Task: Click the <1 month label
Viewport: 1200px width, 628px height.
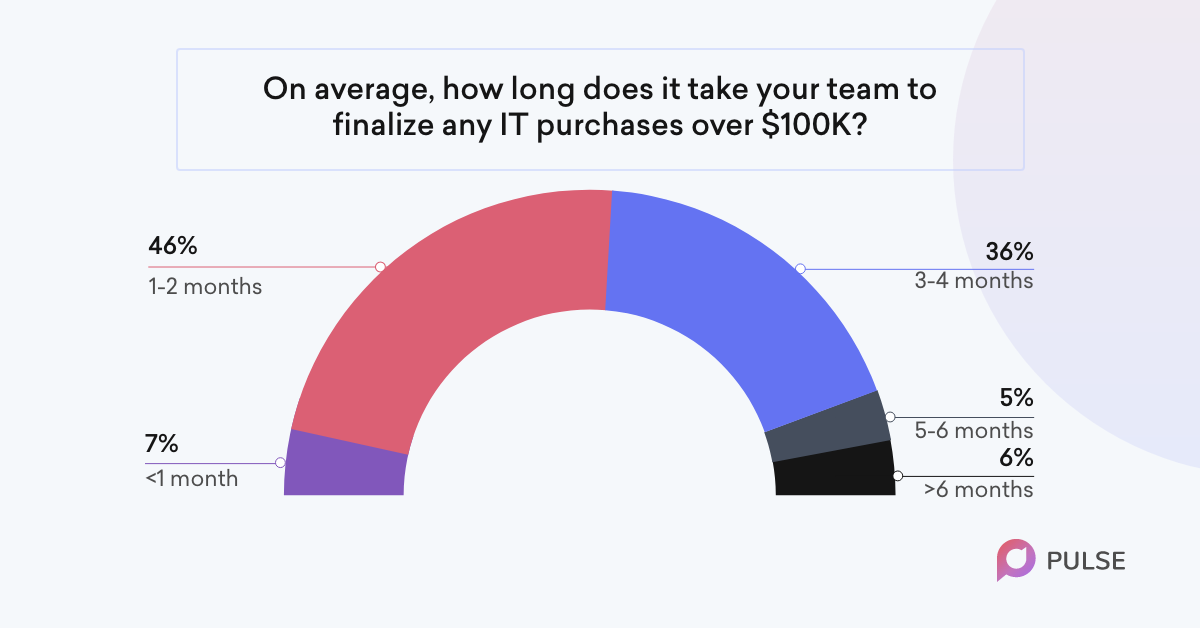Action: coord(192,479)
